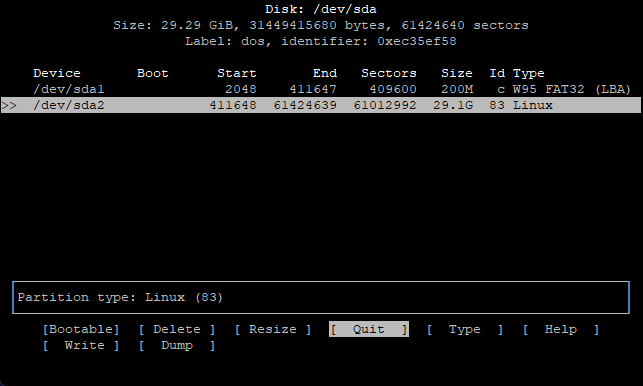Click the end sector value 61424639
This screenshot has width=643, height=386.
(305, 105)
